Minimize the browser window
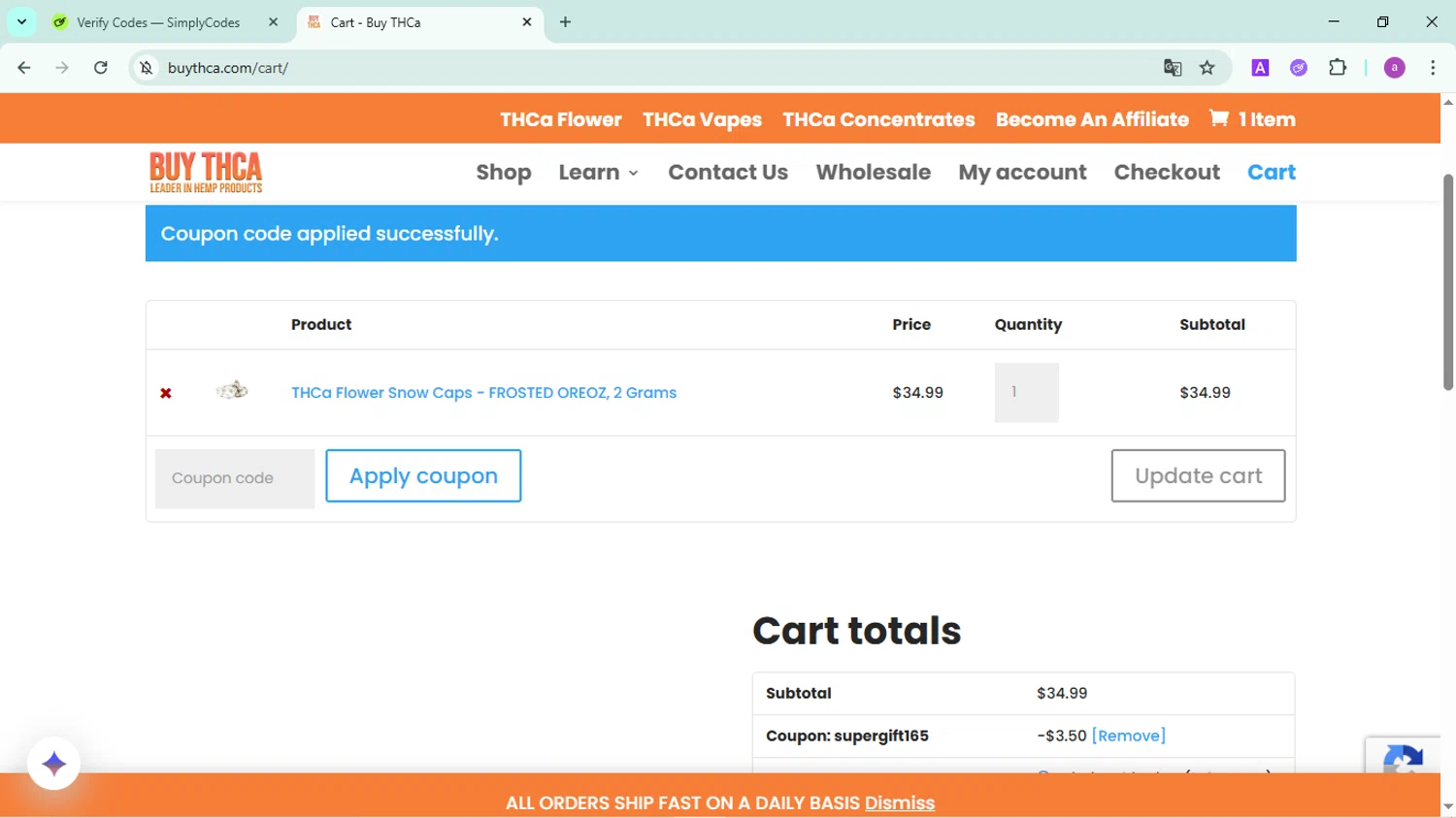This screenshot has width=1456, height=818. [x=1334, y=21]
